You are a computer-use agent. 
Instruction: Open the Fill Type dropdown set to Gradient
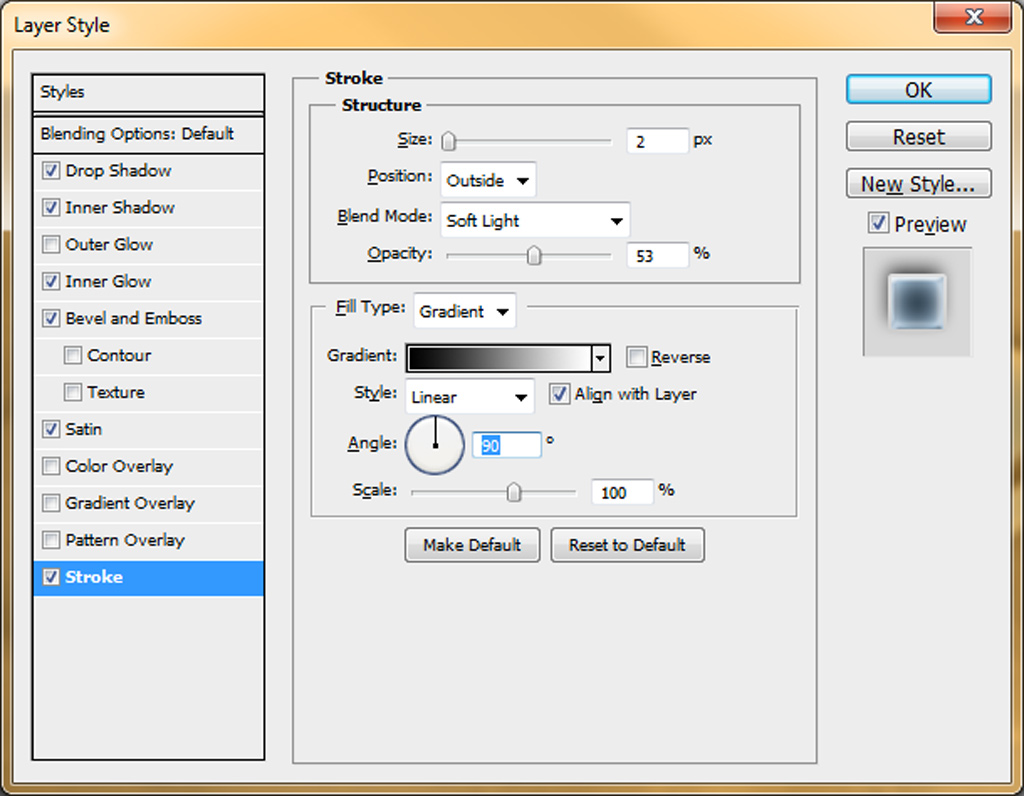click(x=464, y=311)
